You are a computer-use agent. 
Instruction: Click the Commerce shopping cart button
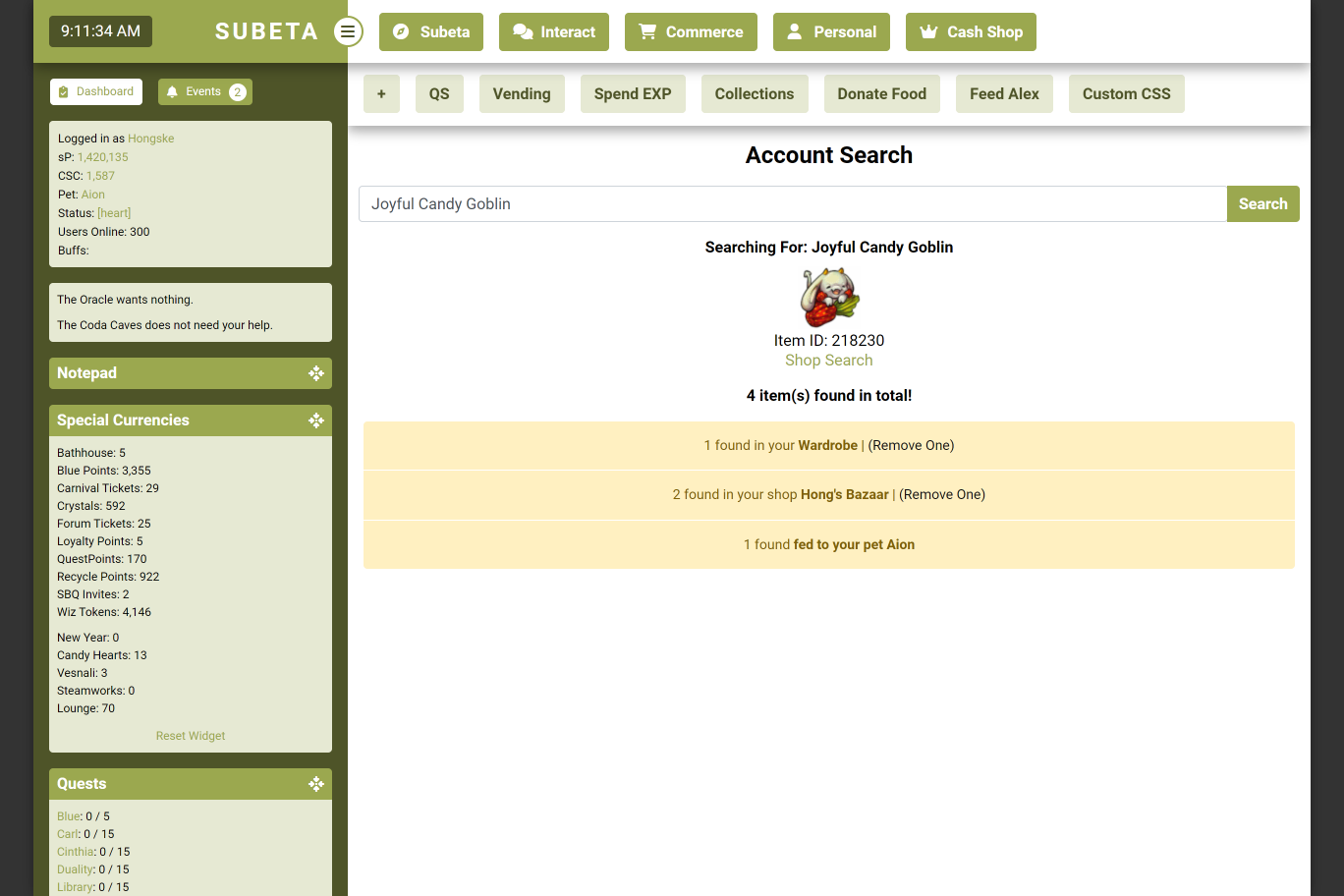point(691,31)
